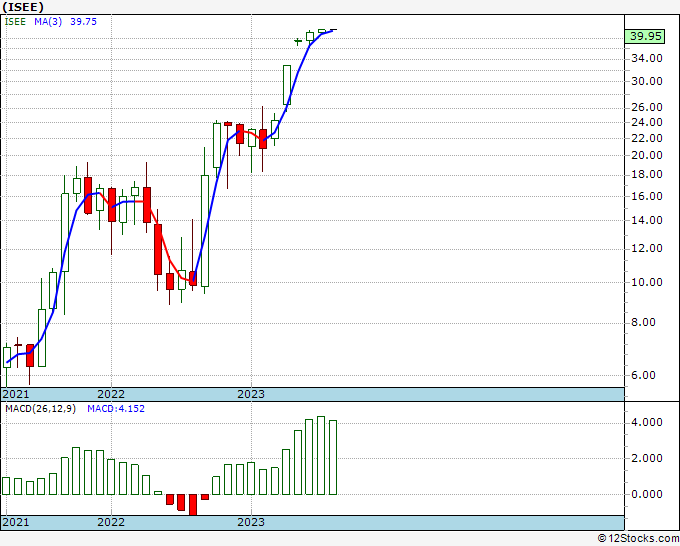The width and height of the screenshot is (680, 546).
Task: Click the 18.00 price axis label
Action: 647,174
